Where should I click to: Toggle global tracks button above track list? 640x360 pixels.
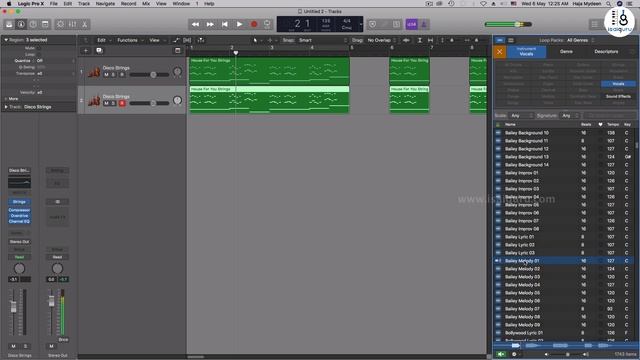[x=178, y=51]
